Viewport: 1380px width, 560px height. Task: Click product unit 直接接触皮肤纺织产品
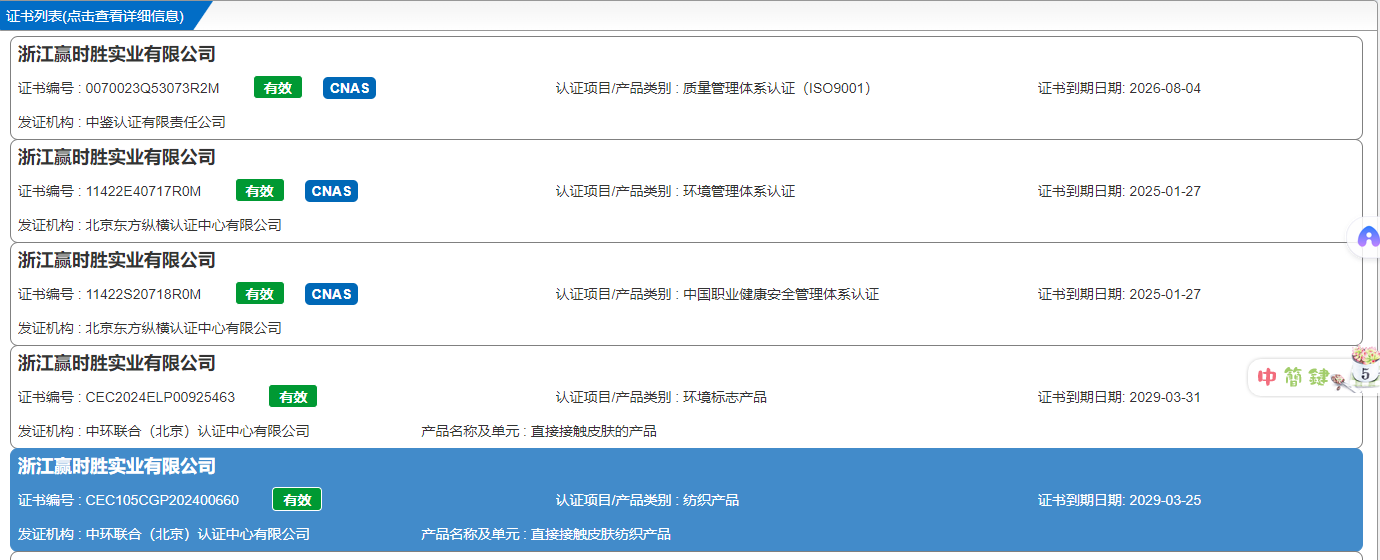pos(600,534)
